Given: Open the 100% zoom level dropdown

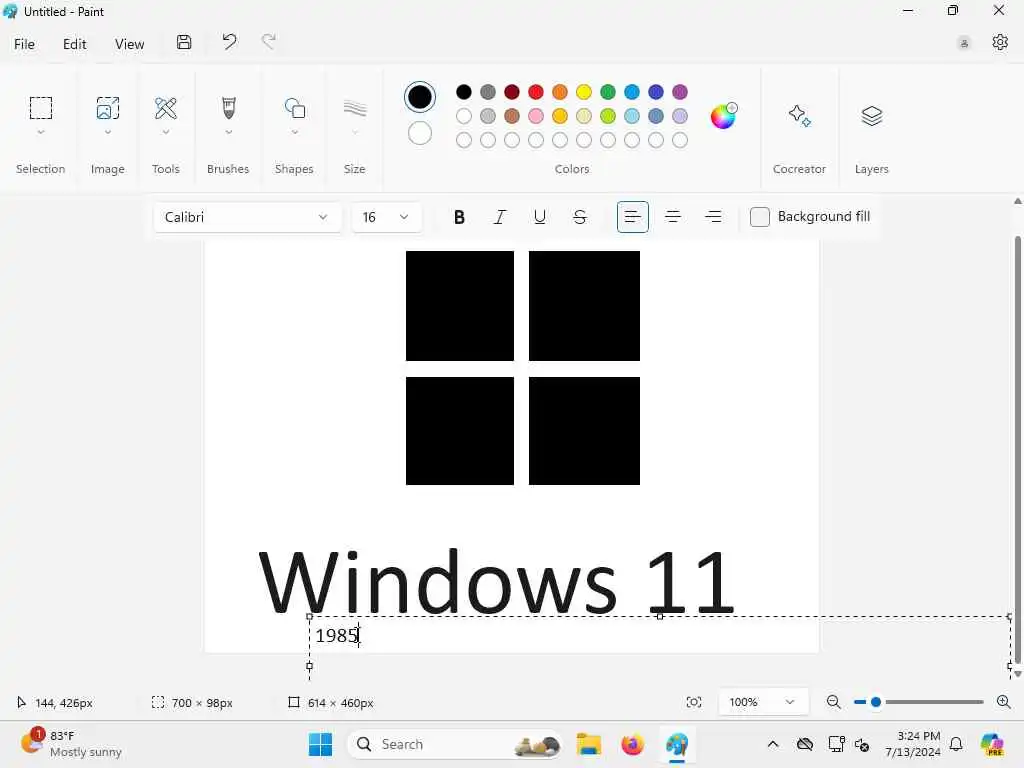Looking at the screenshot, I should point(763,702).
